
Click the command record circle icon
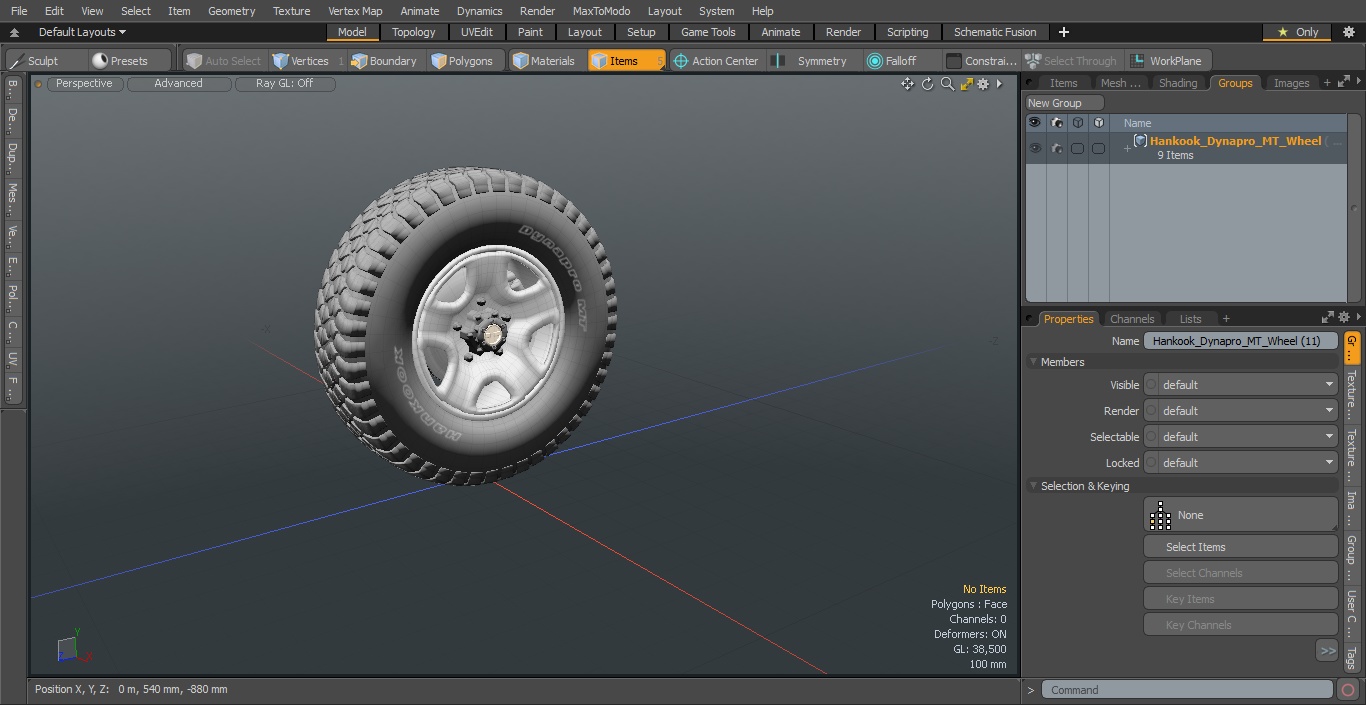coord(1348,690)
